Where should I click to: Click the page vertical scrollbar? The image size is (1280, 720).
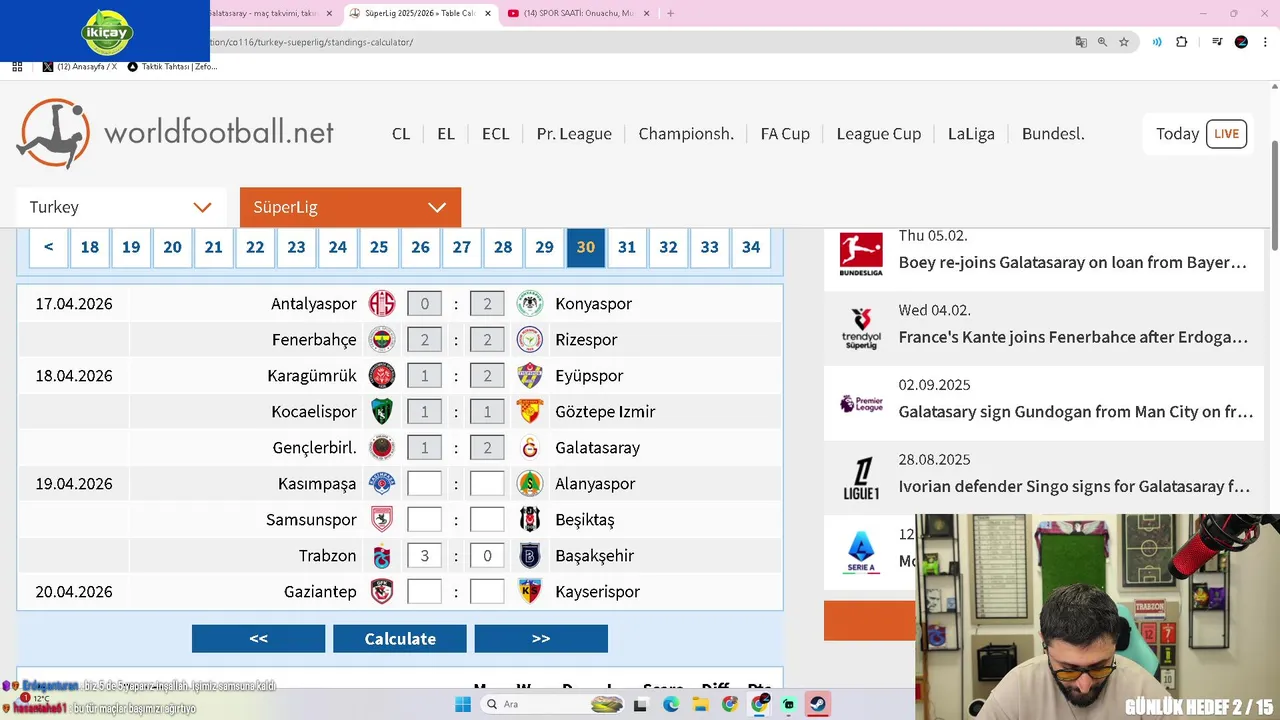click(x=1274, y=195)
